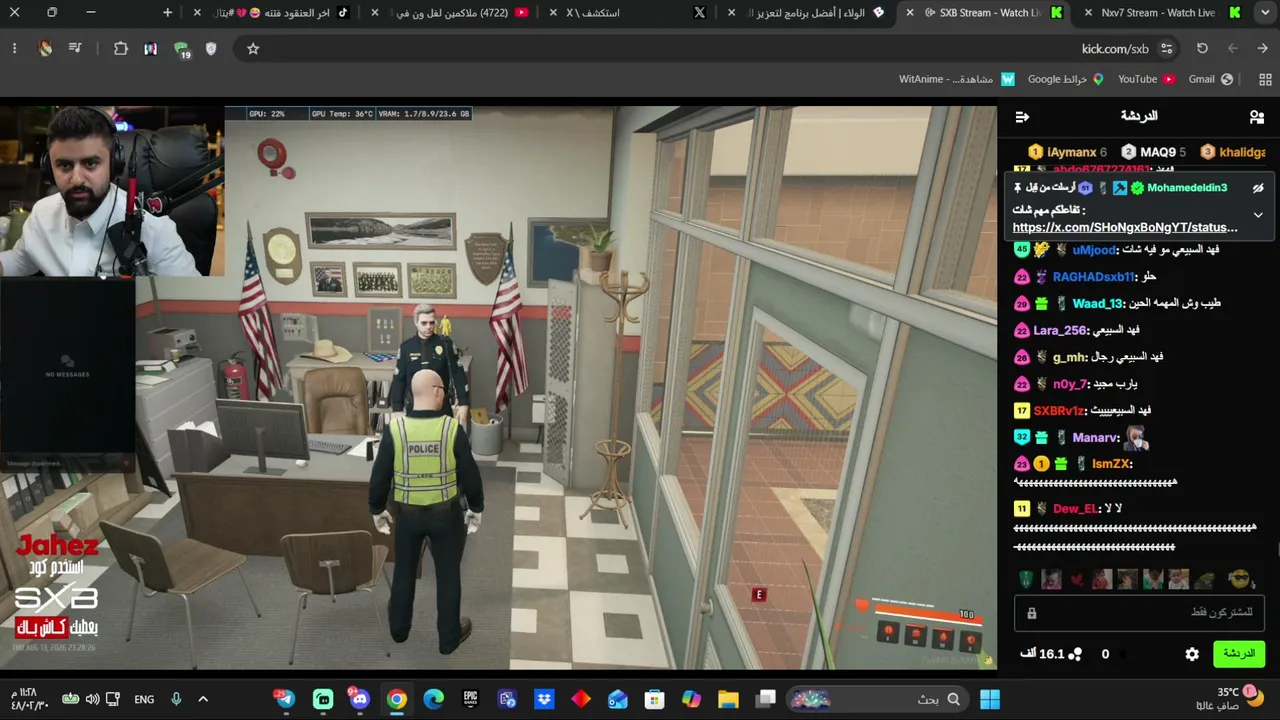Image resolution: width=1280 pixels, height=720 pixels.
Task: Switch to the SXB Stream browser tab
Action: pos(985,13)
